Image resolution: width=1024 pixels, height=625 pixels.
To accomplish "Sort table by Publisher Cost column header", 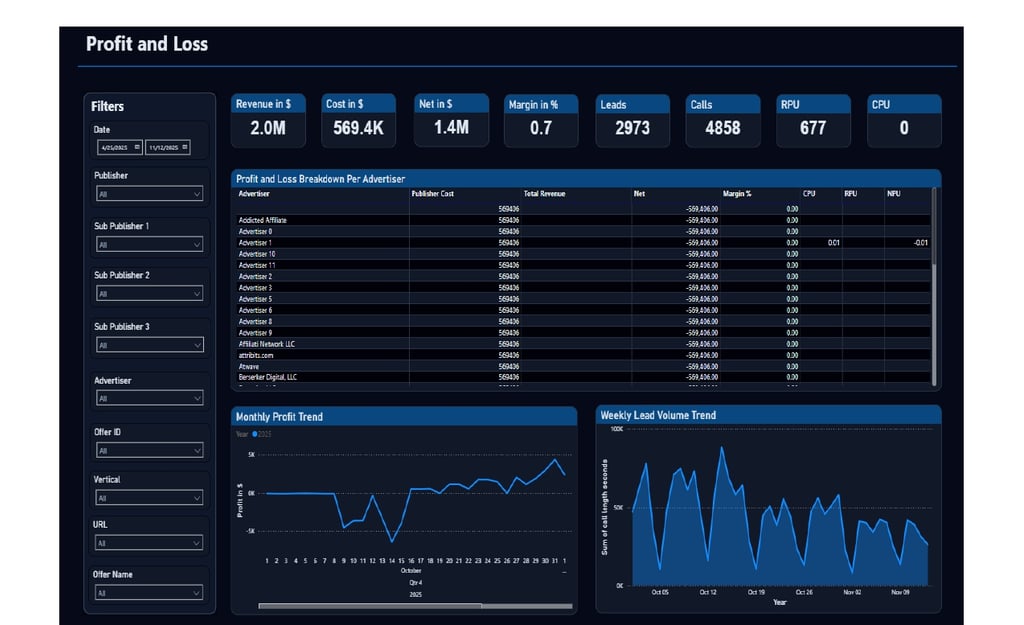I will (432, 193).
